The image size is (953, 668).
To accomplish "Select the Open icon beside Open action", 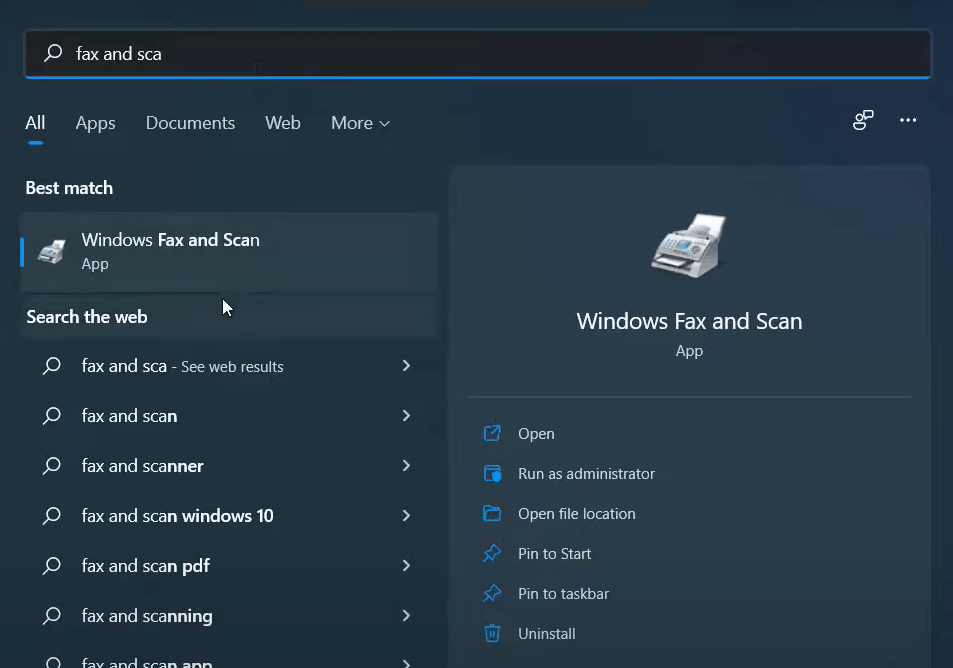I will pos(492,433).
